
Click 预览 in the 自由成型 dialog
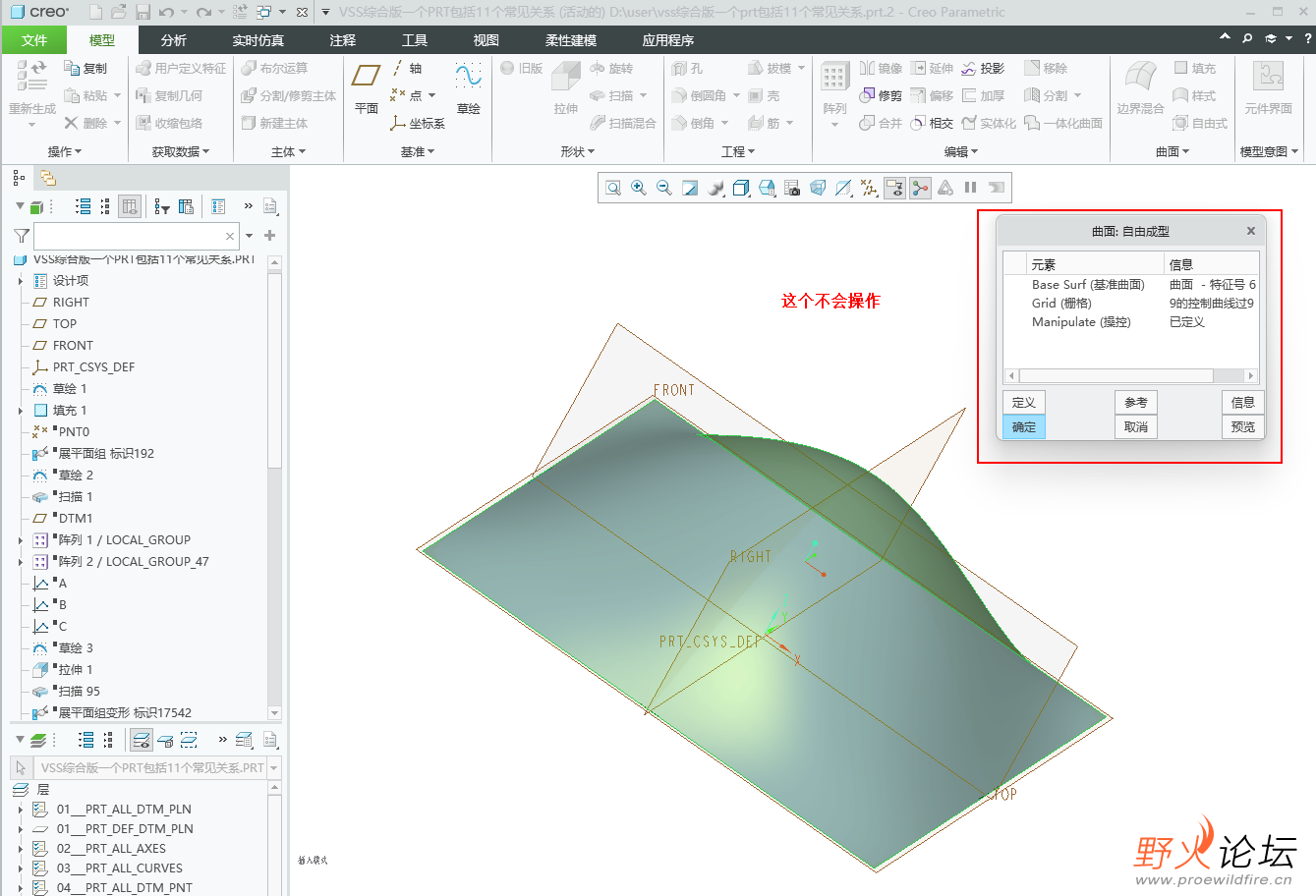pos(1243,426)
